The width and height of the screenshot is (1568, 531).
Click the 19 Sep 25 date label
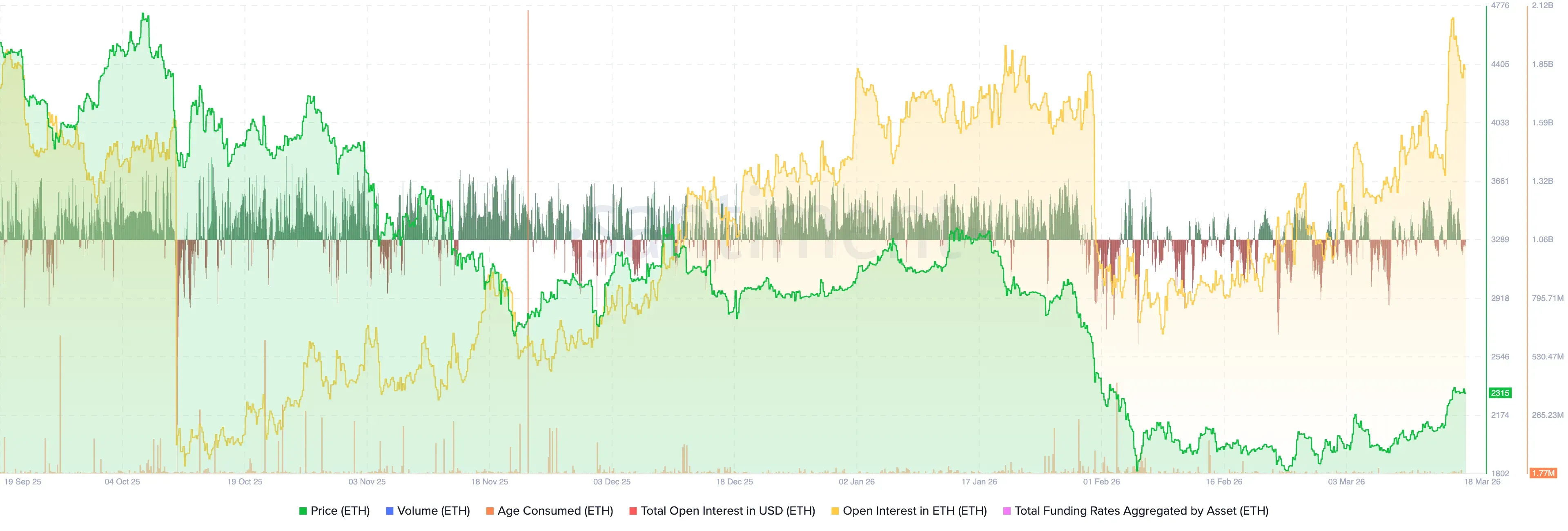[22, 482]
